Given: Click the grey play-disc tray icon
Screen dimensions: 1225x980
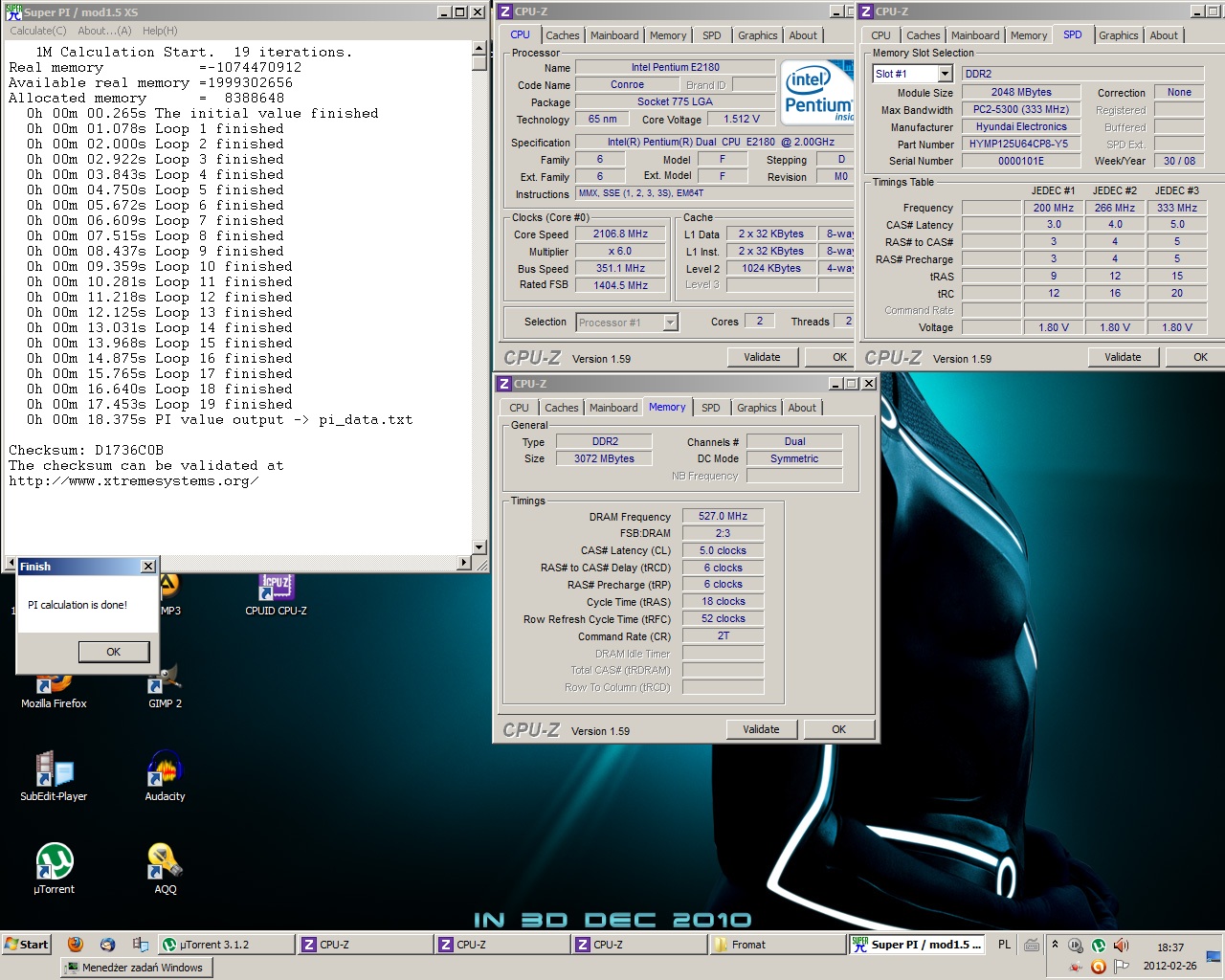Looking at the screenshot, I should (x=1075, y=945).
